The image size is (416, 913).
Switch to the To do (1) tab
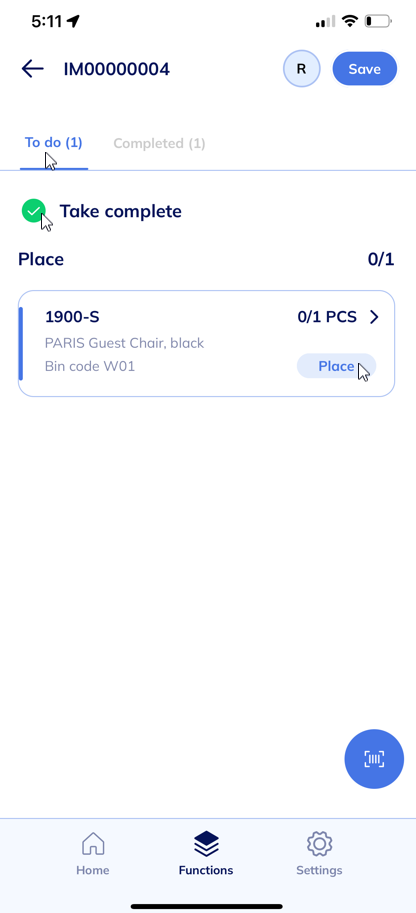point(54,143)
